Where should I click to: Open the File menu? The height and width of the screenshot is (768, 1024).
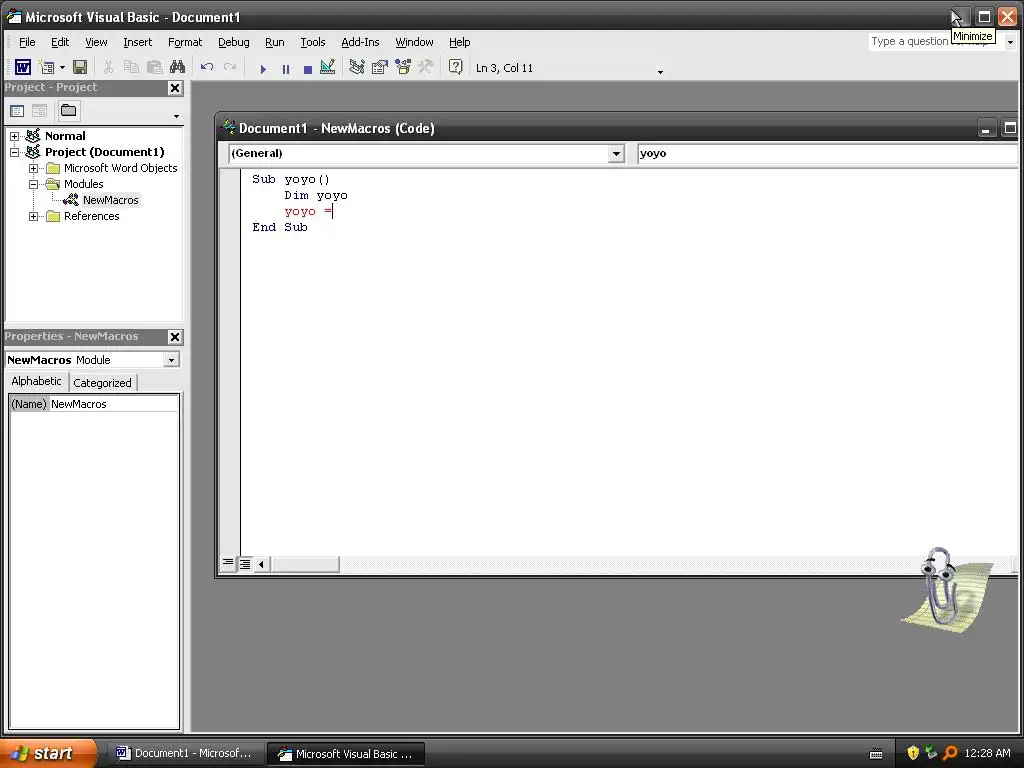[27, 42]
